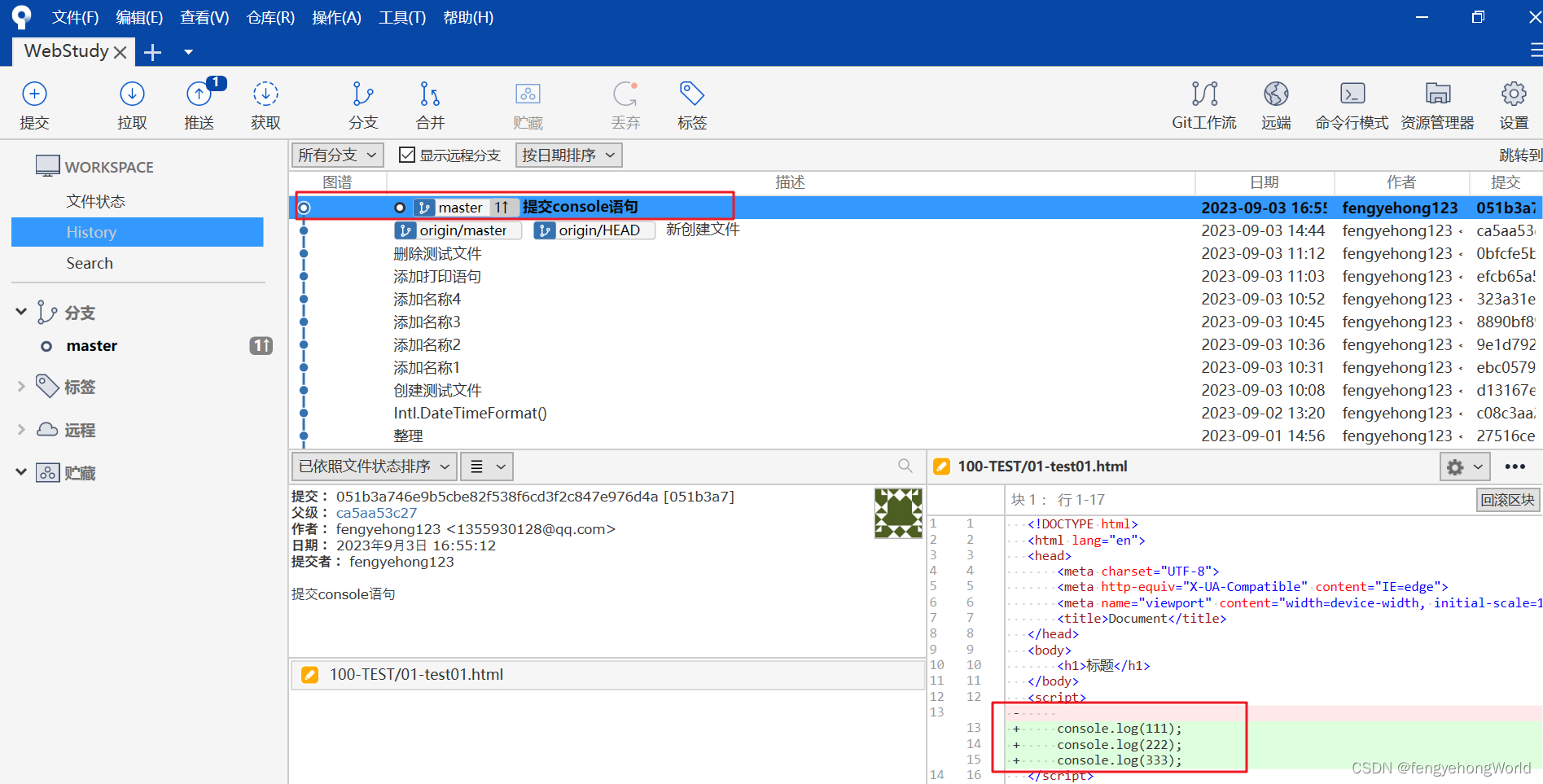Open the 编辑(E) menu
Viewport: 1543px width, 784px height.
[x=139, y=18]
